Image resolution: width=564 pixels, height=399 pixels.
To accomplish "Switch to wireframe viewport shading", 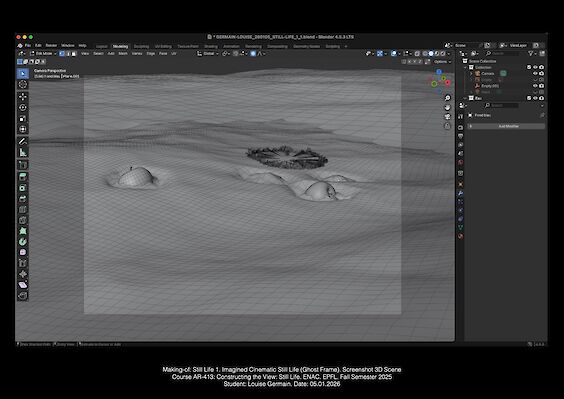I will 425,54.
